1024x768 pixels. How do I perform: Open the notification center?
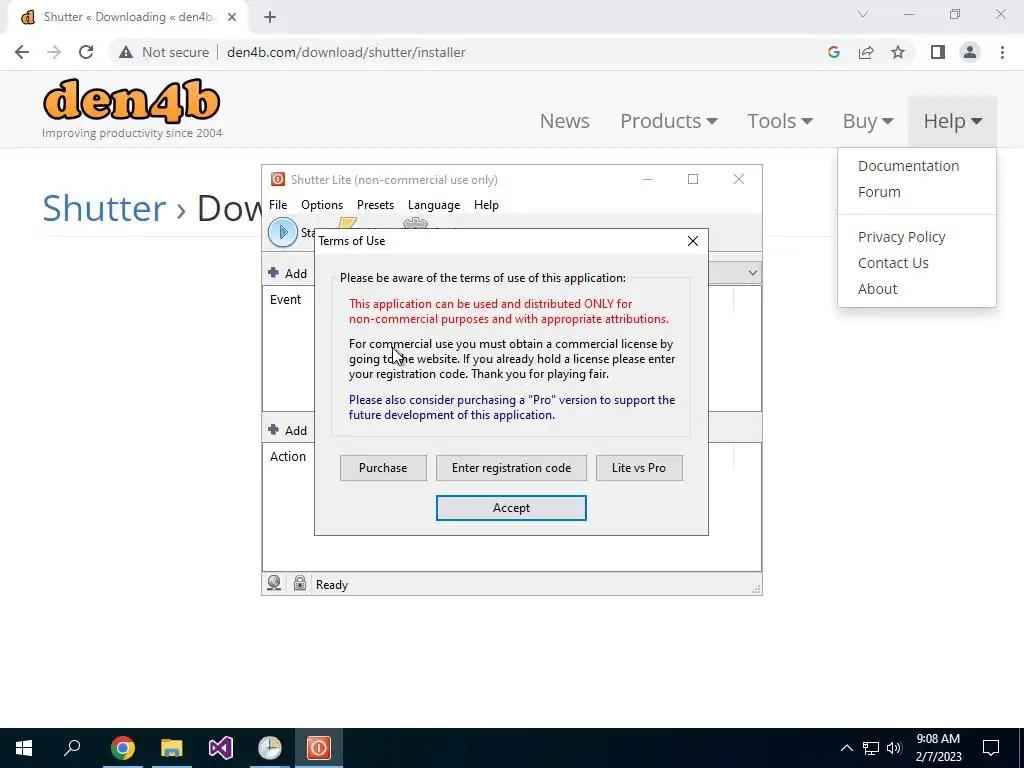(991, 748)
